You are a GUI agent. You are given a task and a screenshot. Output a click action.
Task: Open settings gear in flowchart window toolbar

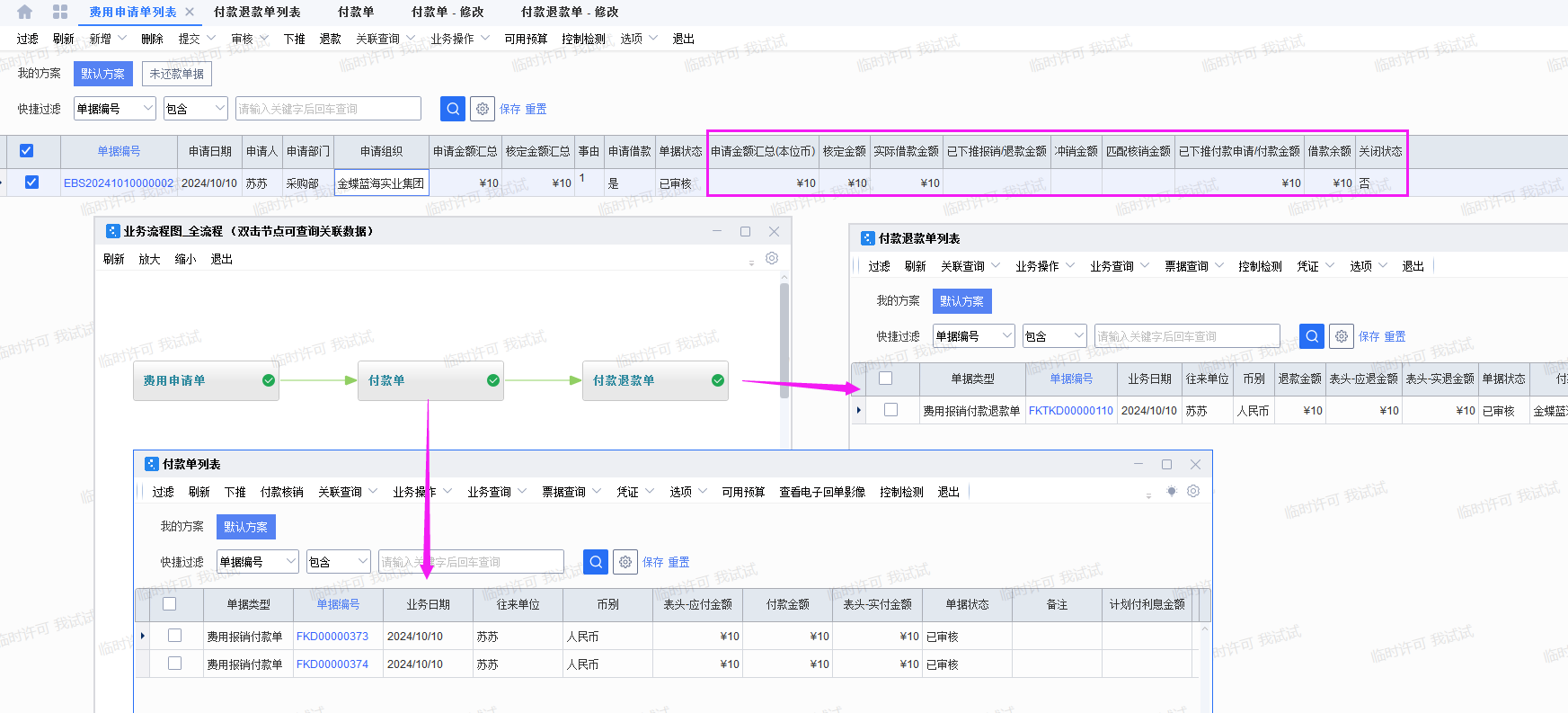coord(772,258)
